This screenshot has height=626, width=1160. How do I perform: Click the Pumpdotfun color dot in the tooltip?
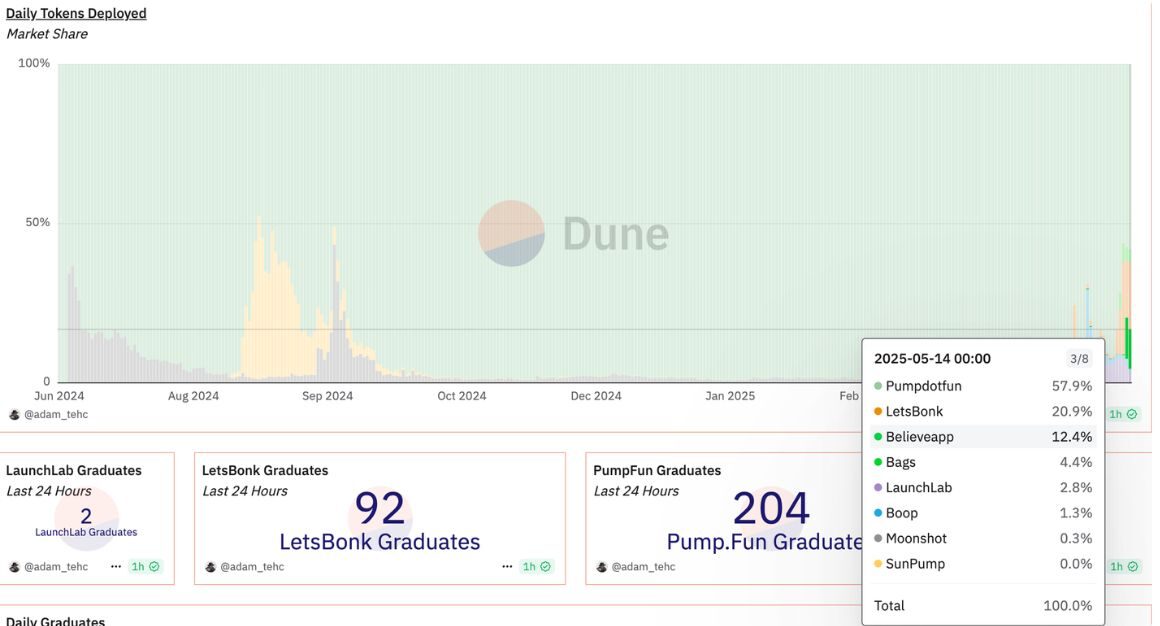tap(878, 386)
